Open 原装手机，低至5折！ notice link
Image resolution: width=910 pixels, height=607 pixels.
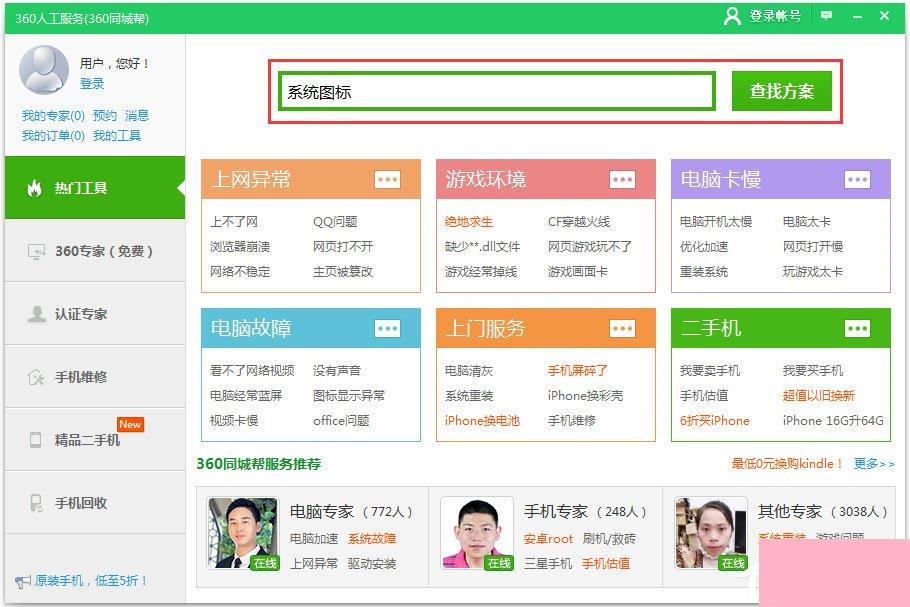[92, 580]
